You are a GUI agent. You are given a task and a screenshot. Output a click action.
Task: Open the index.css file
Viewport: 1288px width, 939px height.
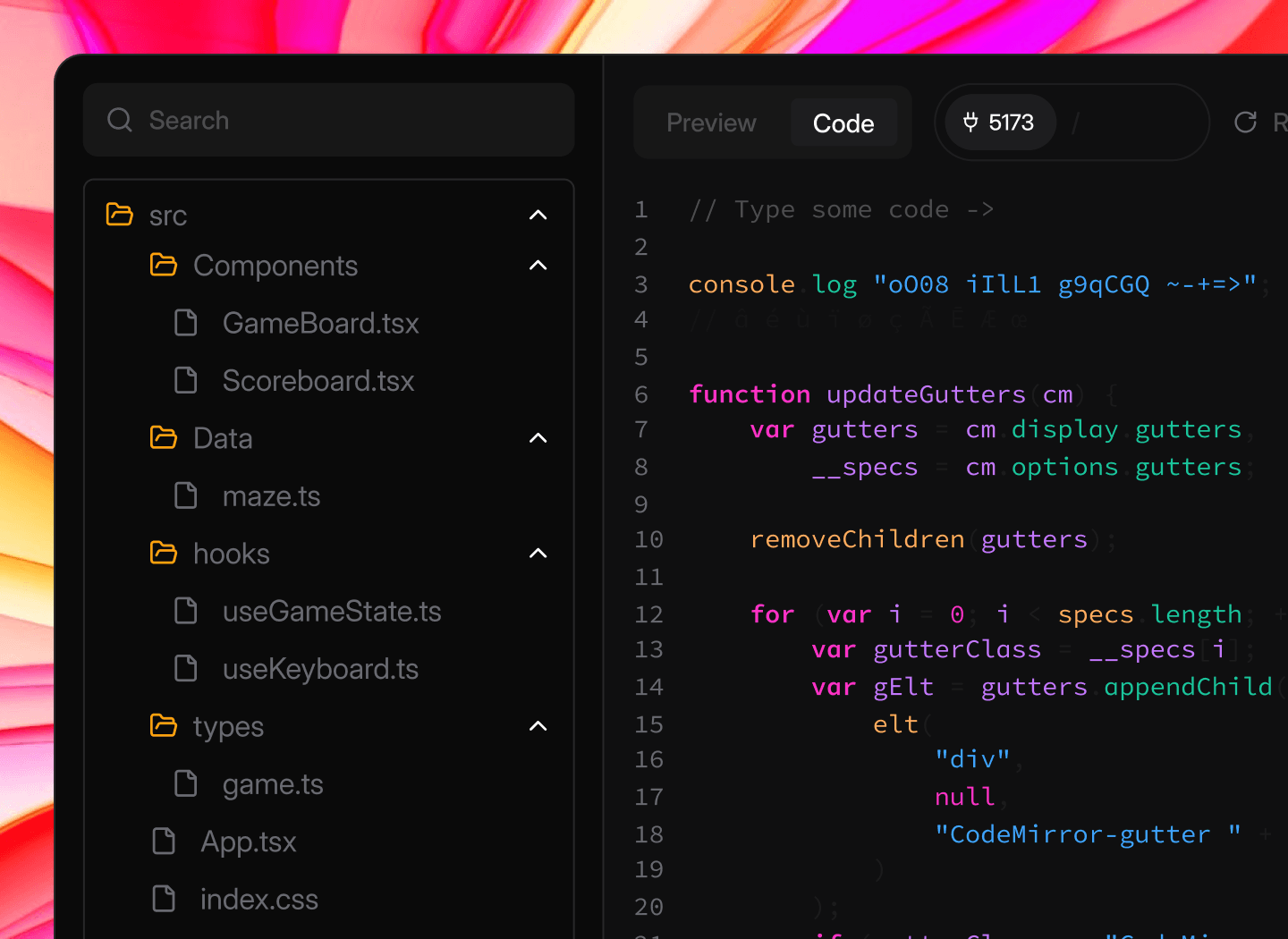pyautogui.click(x=259, y=899)
